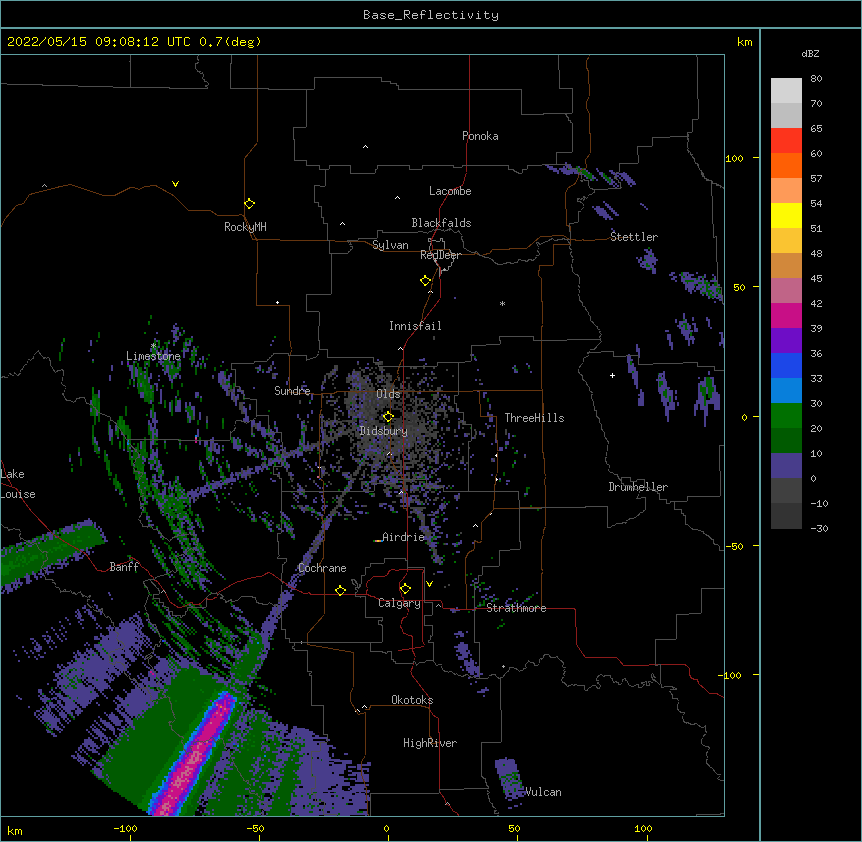Click the yellow marker southeast of Cochrane
This screenshot has height=842, width=862.
click(340, 590)
